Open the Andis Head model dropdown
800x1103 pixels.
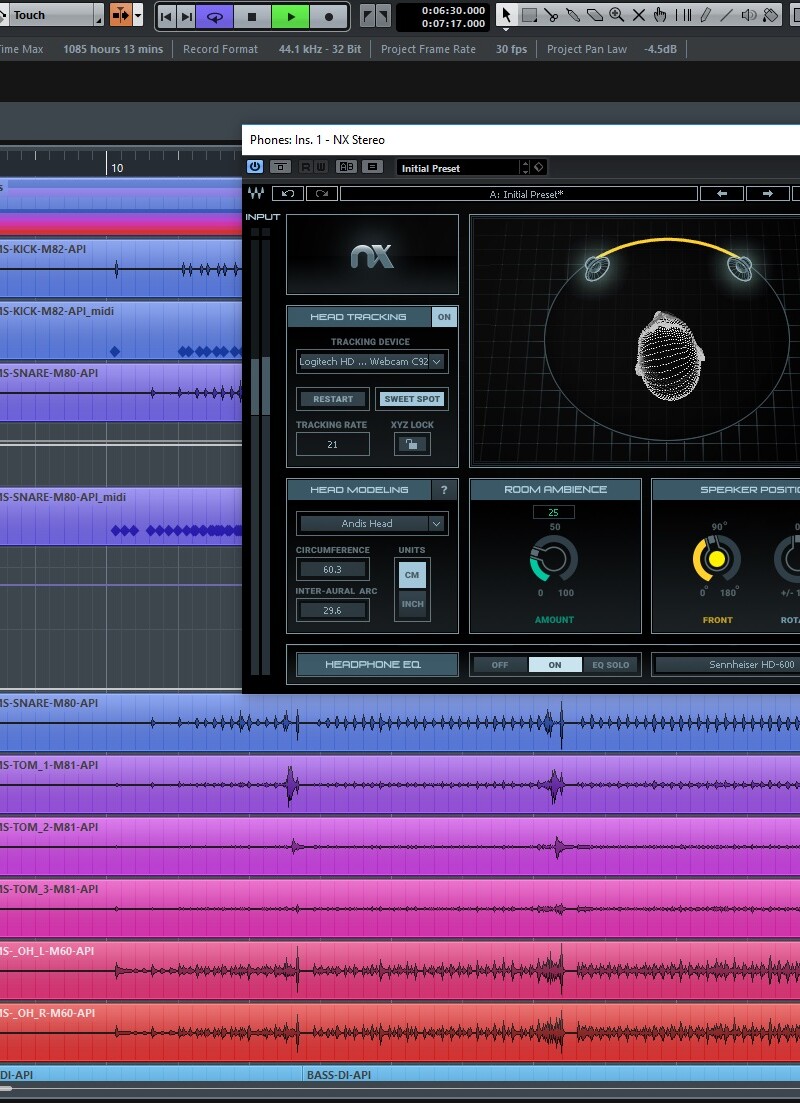pyautogui.click(x=371, y=523)
